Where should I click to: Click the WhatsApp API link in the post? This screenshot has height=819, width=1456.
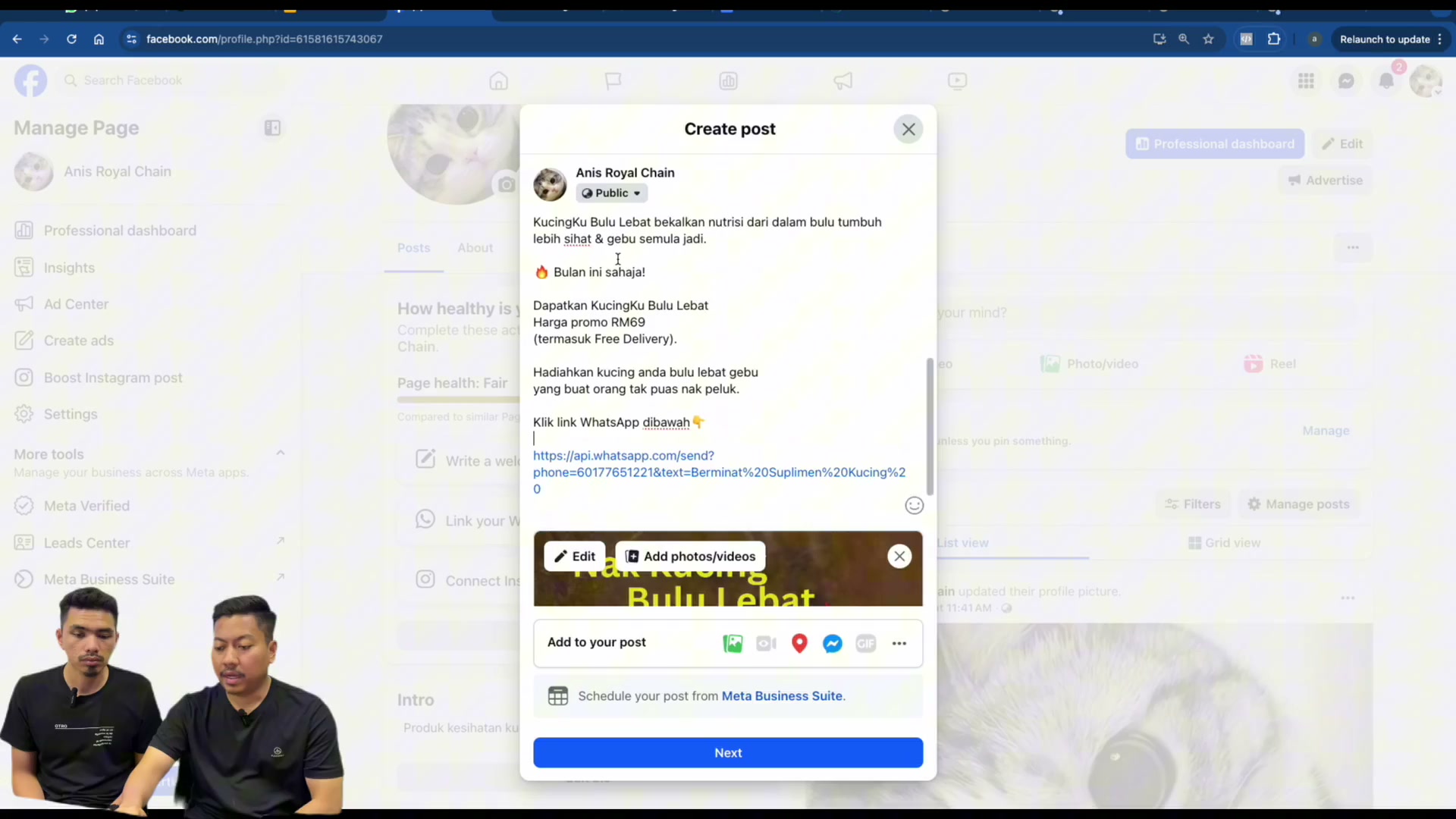click(x=719, y=472)
